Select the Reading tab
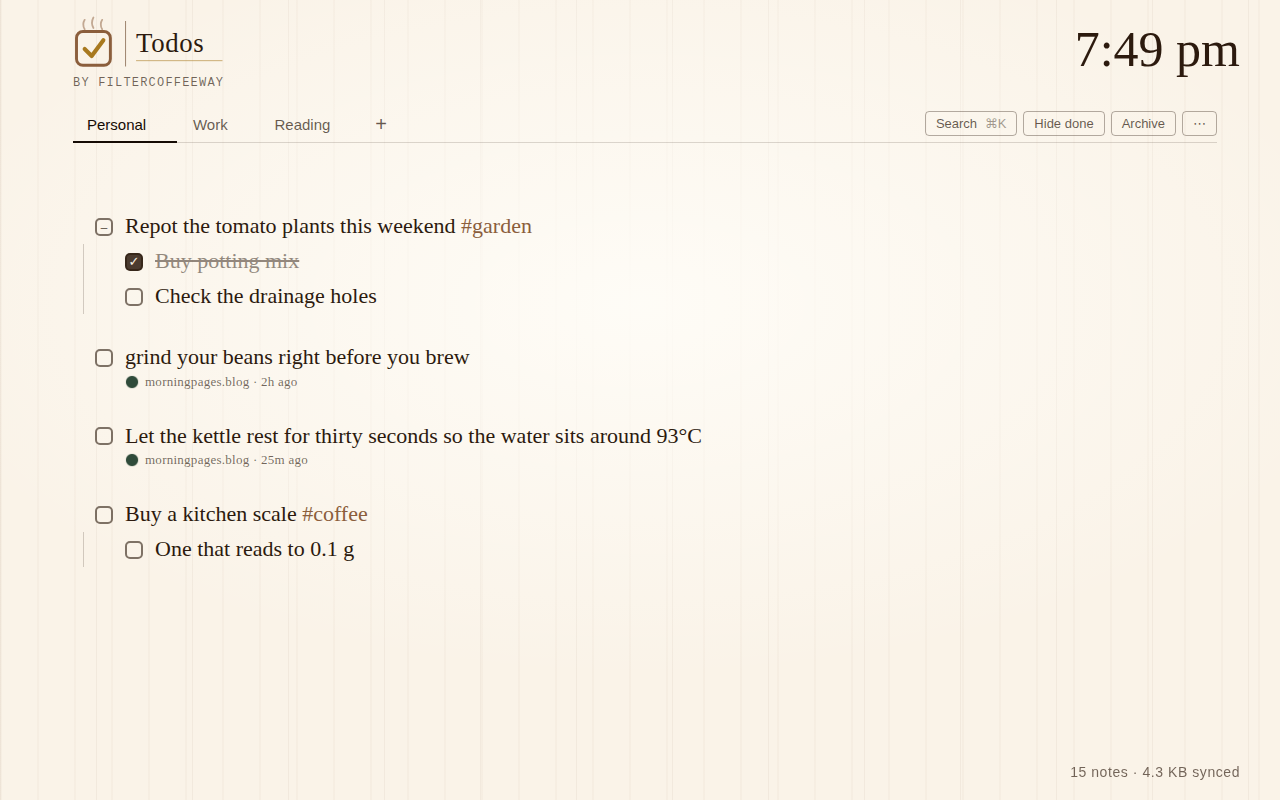The width and height of the screenshot is (1280, 800). coord(302,125)
